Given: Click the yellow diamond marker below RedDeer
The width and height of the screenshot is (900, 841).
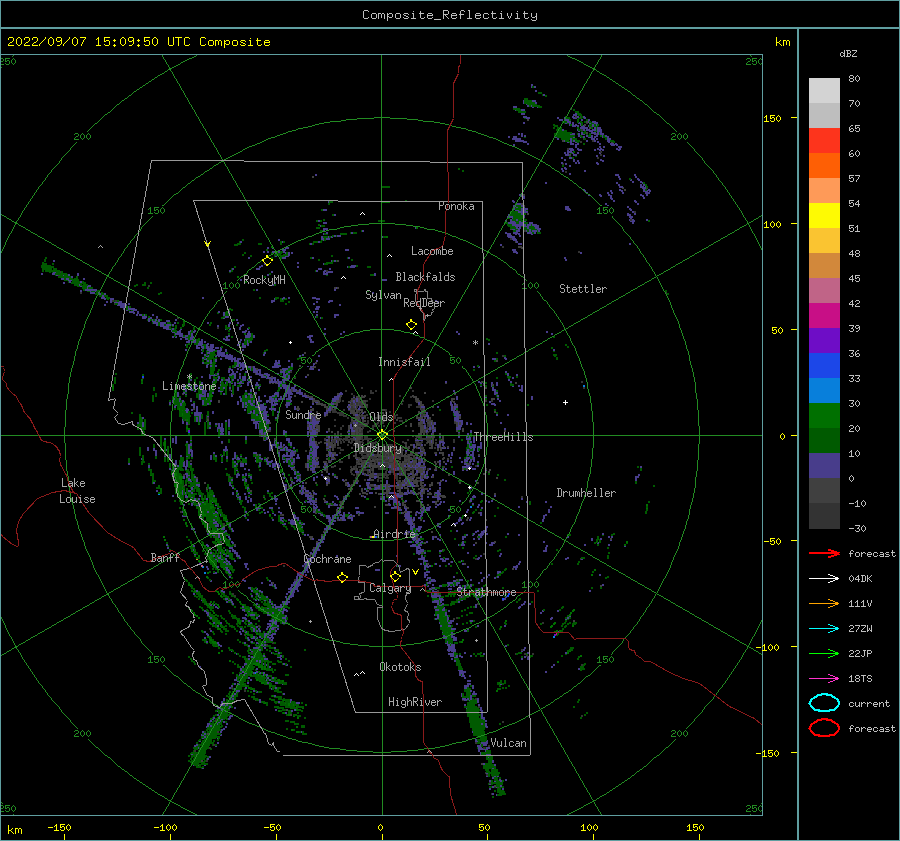Looking at the screenshot, I should 412,324.
